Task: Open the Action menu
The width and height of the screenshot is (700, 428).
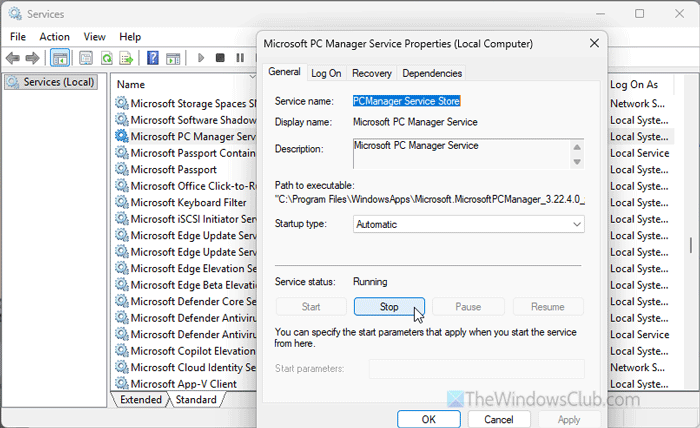Action: 54,37
